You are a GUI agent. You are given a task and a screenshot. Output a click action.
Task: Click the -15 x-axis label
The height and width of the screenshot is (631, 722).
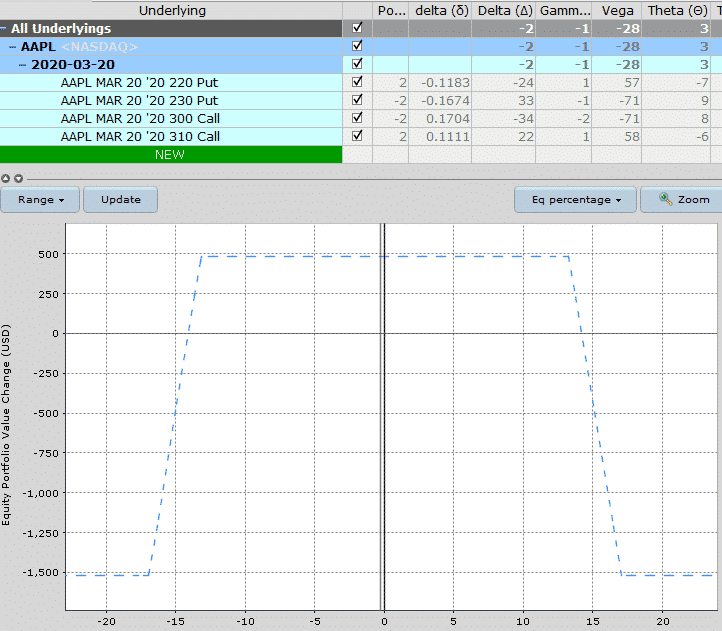point(175,622)
